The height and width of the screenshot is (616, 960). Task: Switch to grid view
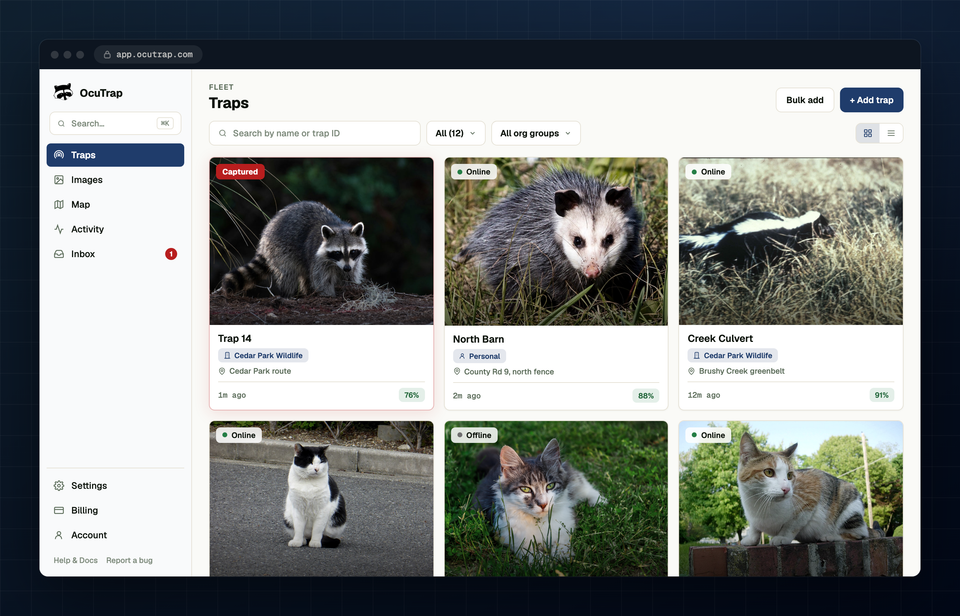[868, 133]
